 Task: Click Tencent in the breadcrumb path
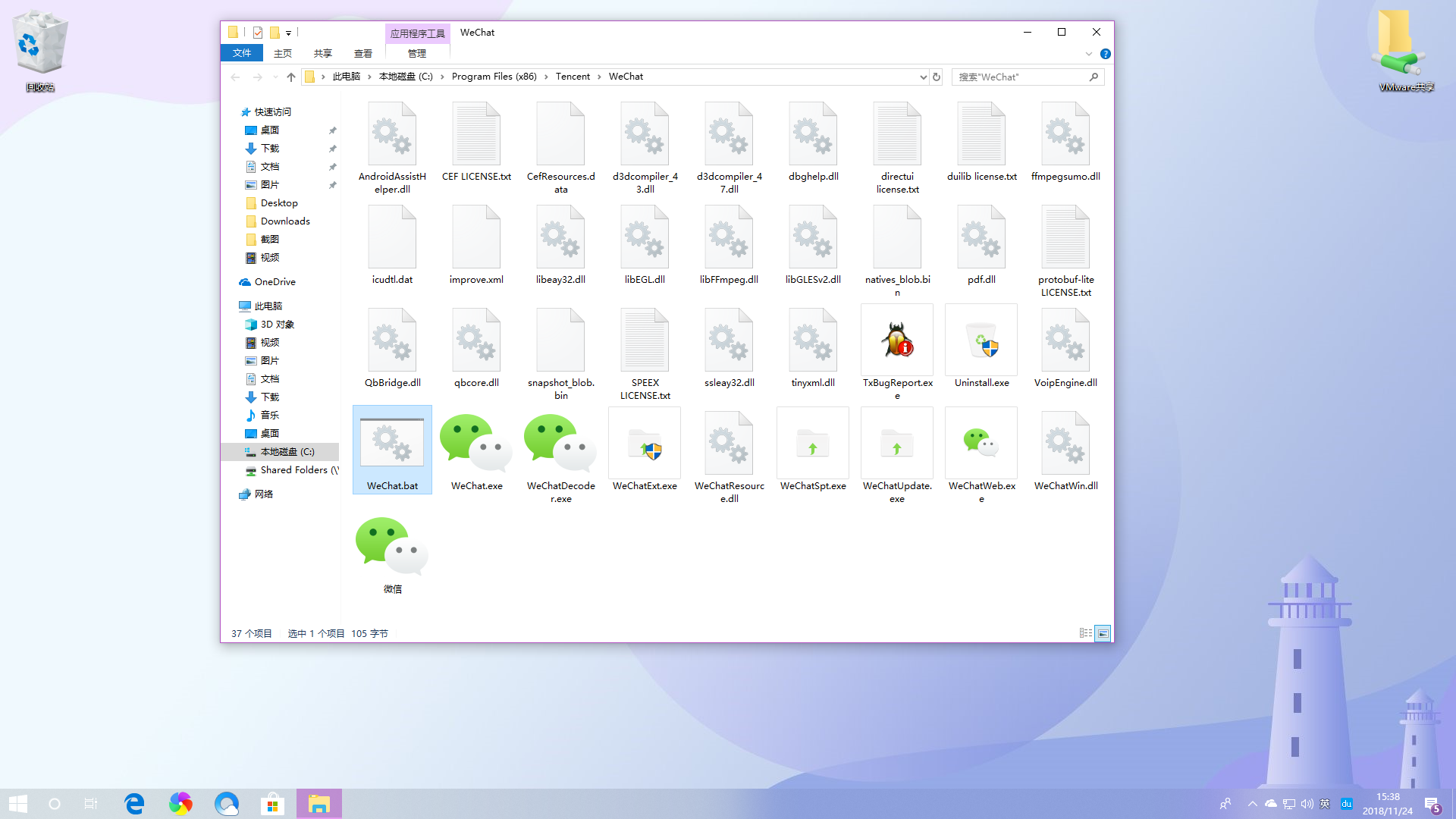tap(573, 77)
